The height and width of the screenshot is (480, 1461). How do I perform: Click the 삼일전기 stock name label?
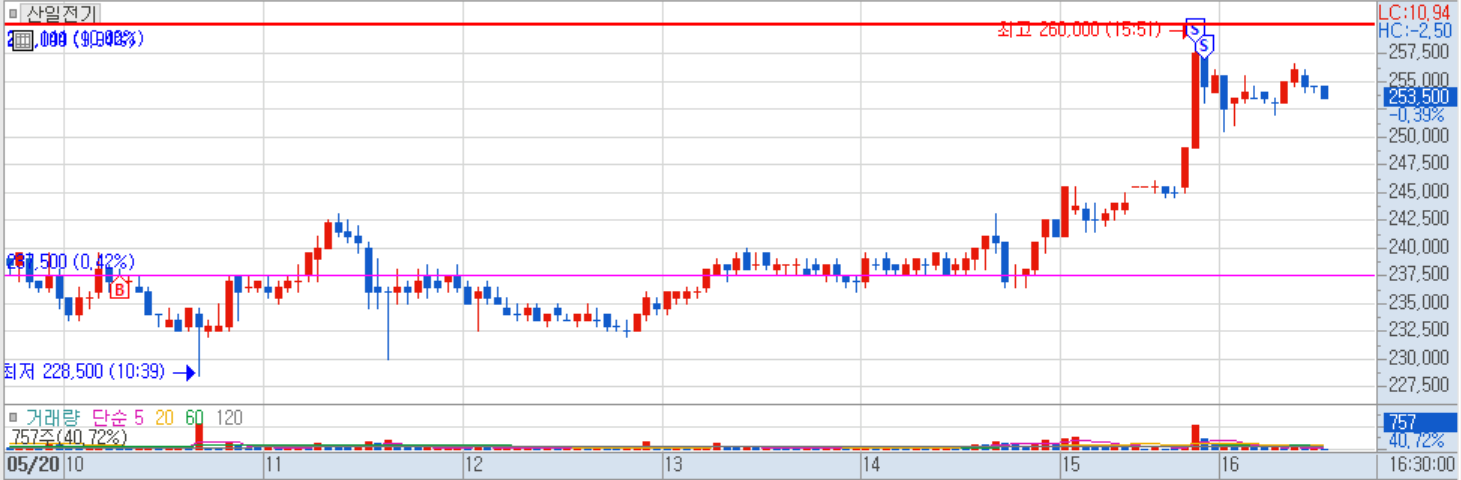tap(60, 14)
